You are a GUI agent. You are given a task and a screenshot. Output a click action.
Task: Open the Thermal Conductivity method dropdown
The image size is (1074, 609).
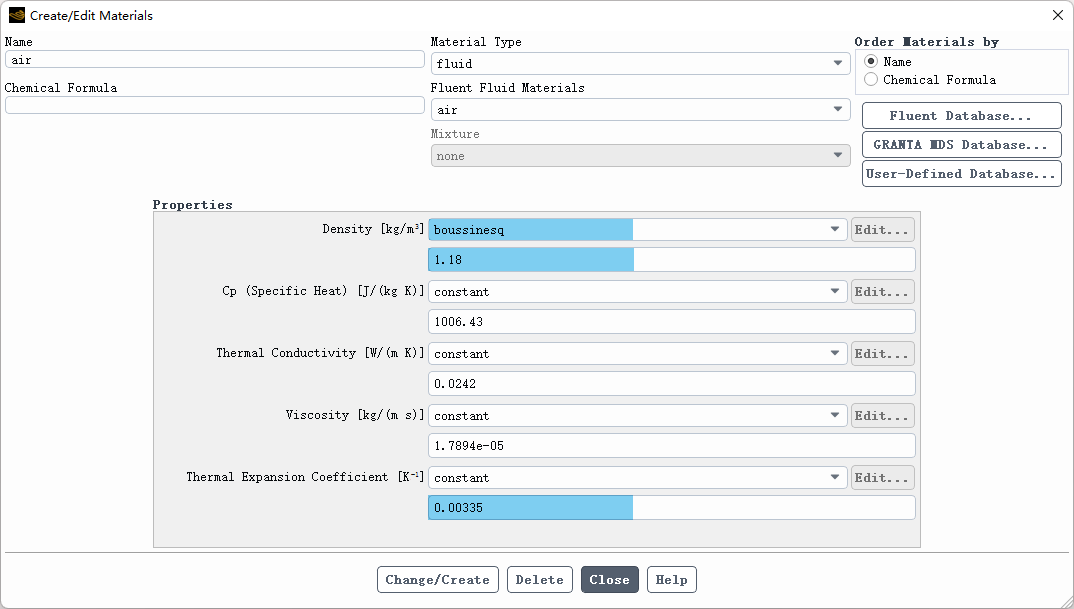[x=637, y=354]
